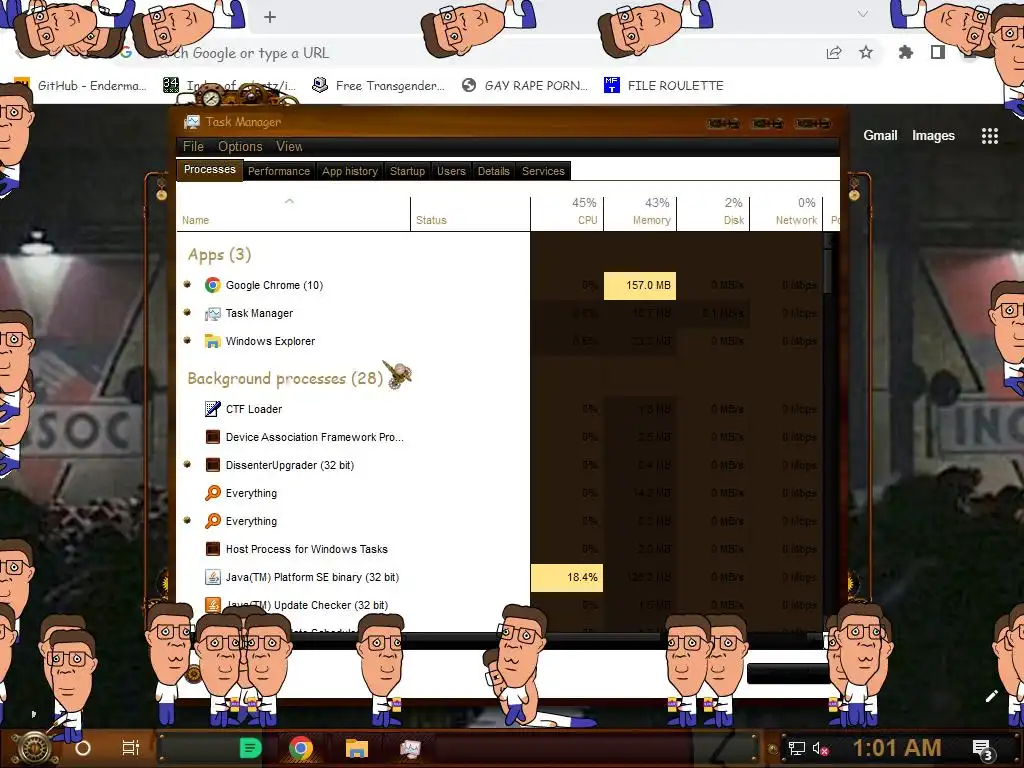The image size is (1024, 768).
Task: Switch to the Details tab
Action: (x=494, y=171)
